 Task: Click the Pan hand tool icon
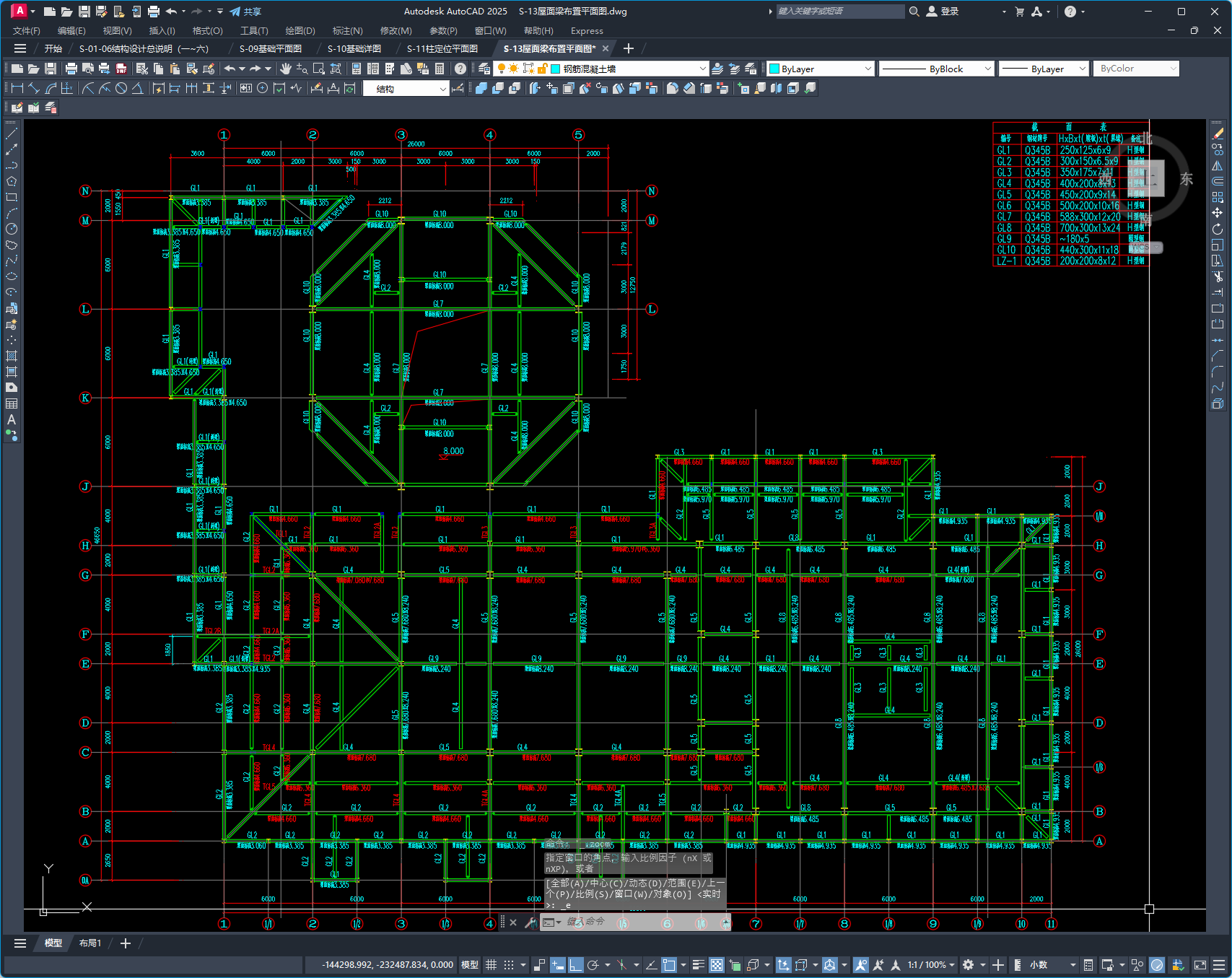click(286, 69)
